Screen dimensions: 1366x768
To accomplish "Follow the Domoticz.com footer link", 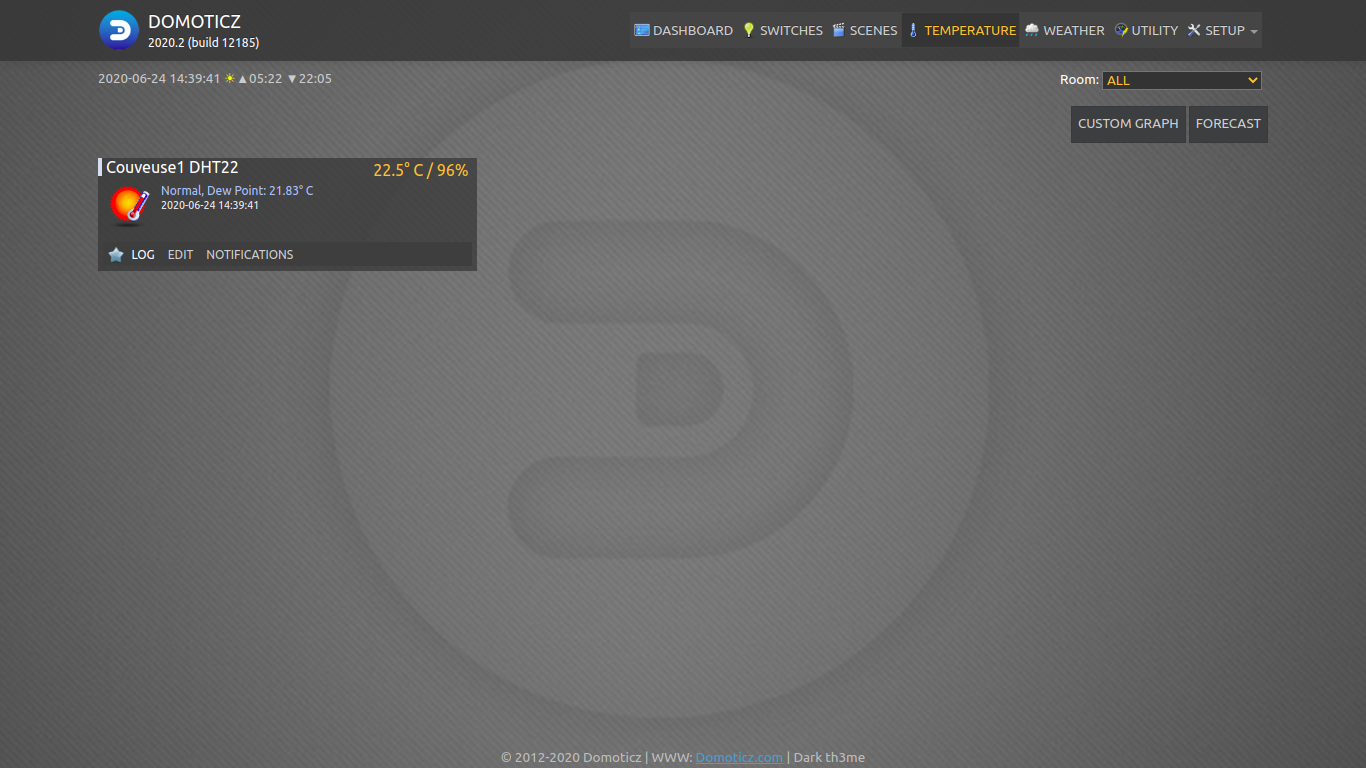I will pyautogui.click(x=739, y=758).
